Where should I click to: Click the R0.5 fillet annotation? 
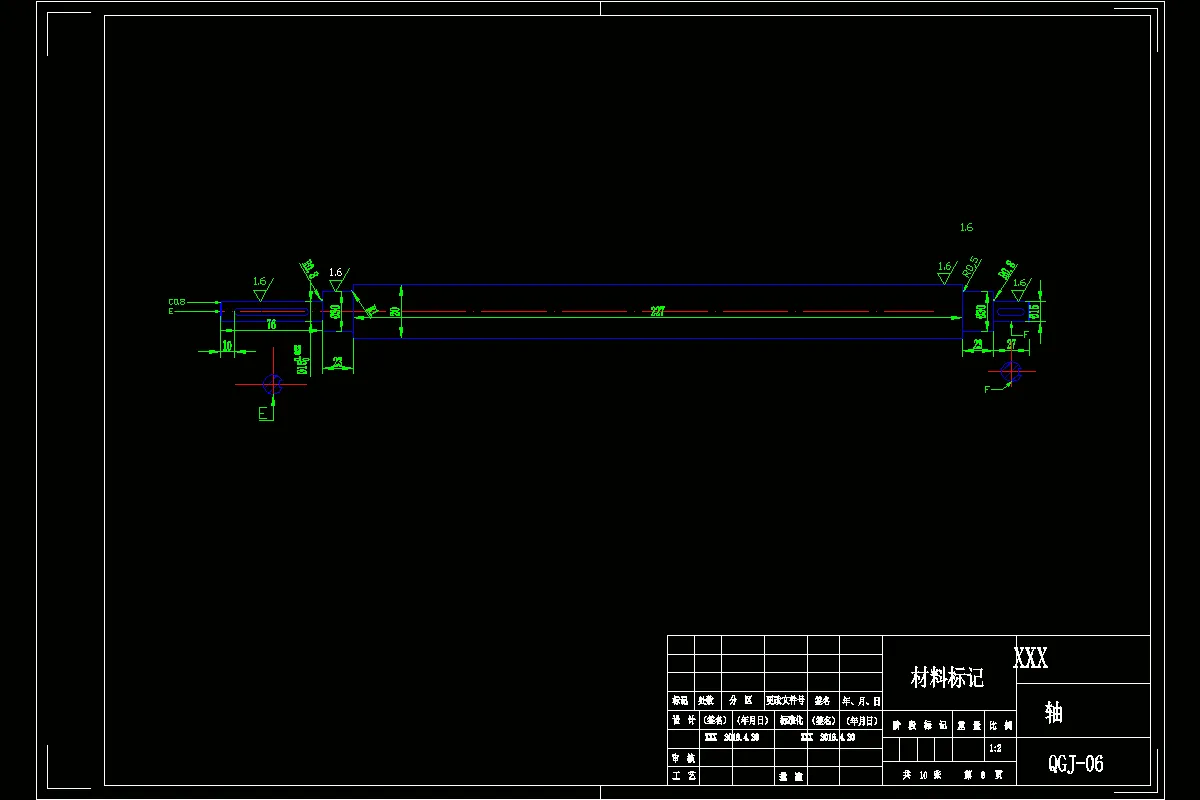click(x=970, y=267)
